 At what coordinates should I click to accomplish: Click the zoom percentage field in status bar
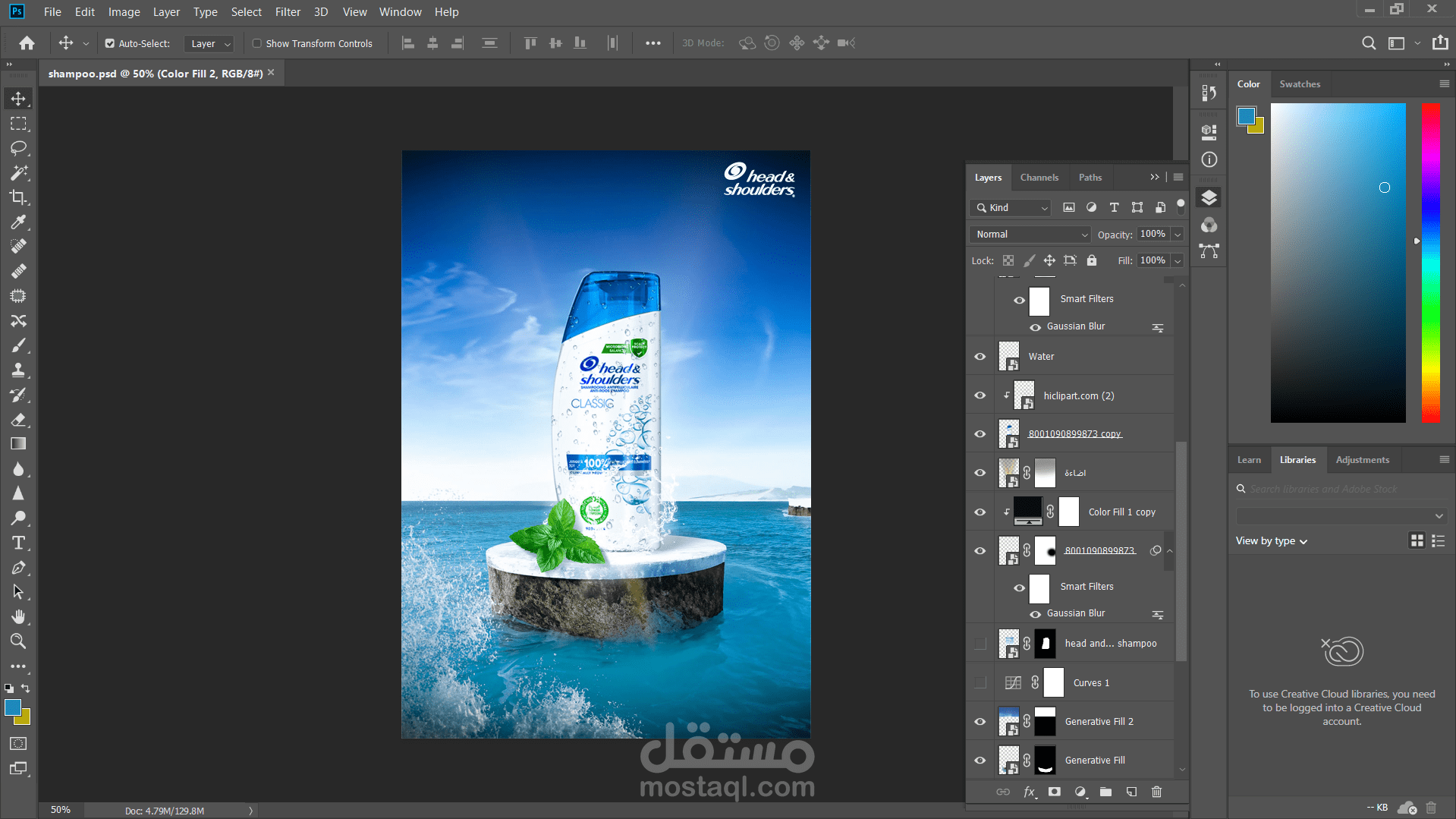coord(61,810)
